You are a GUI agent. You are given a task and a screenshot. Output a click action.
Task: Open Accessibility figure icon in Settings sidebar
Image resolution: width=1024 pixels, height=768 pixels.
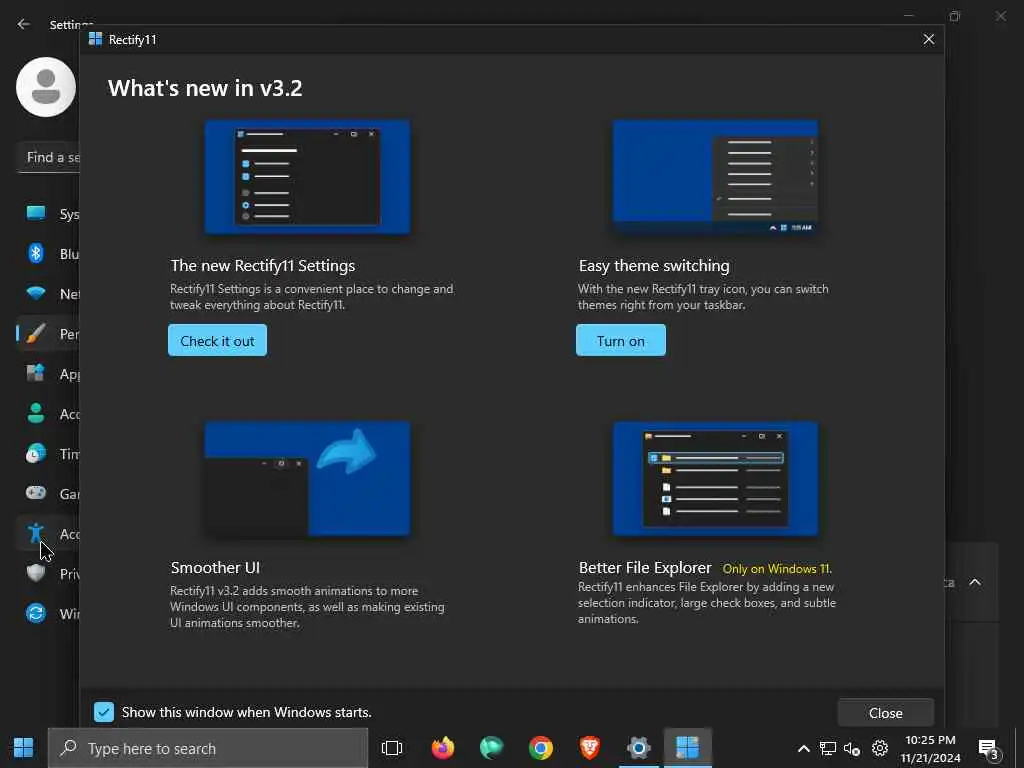[x=36, y=533]
